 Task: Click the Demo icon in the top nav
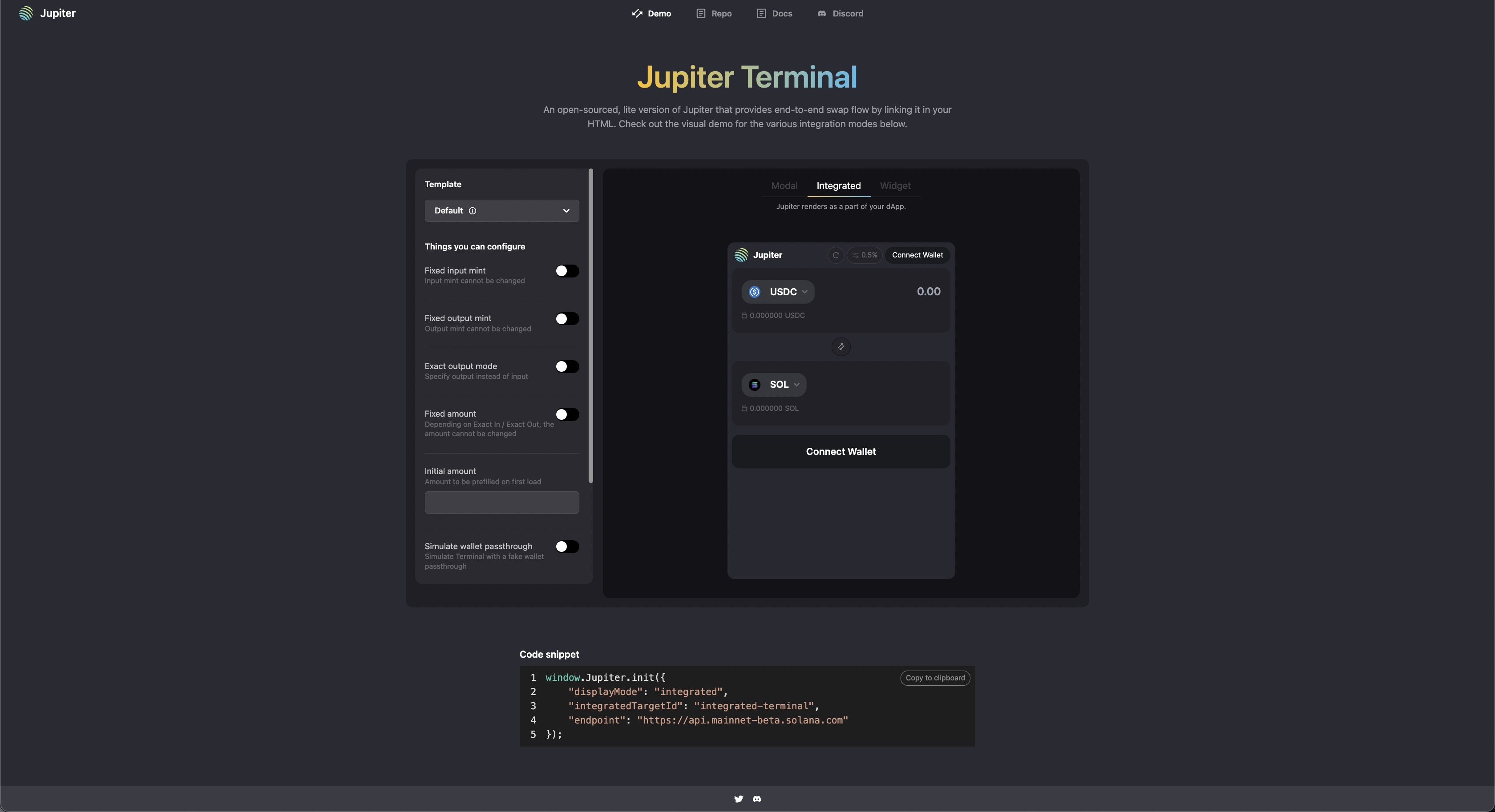point(637,13)
